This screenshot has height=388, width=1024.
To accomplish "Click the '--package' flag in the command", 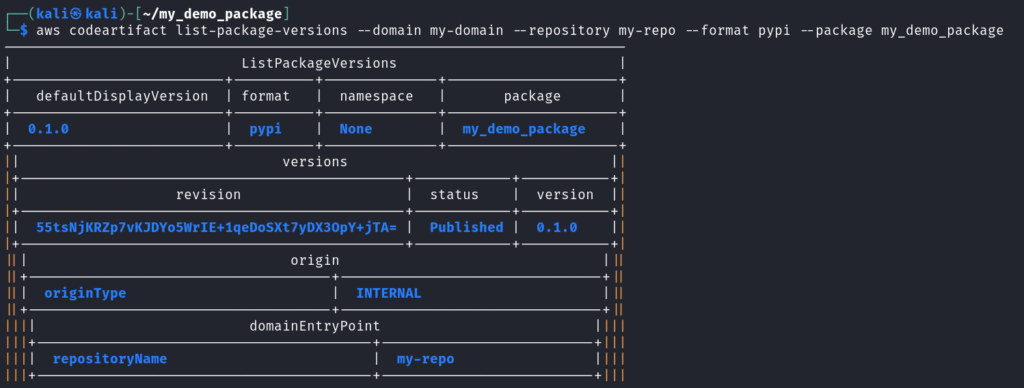I will coord(837,30).
